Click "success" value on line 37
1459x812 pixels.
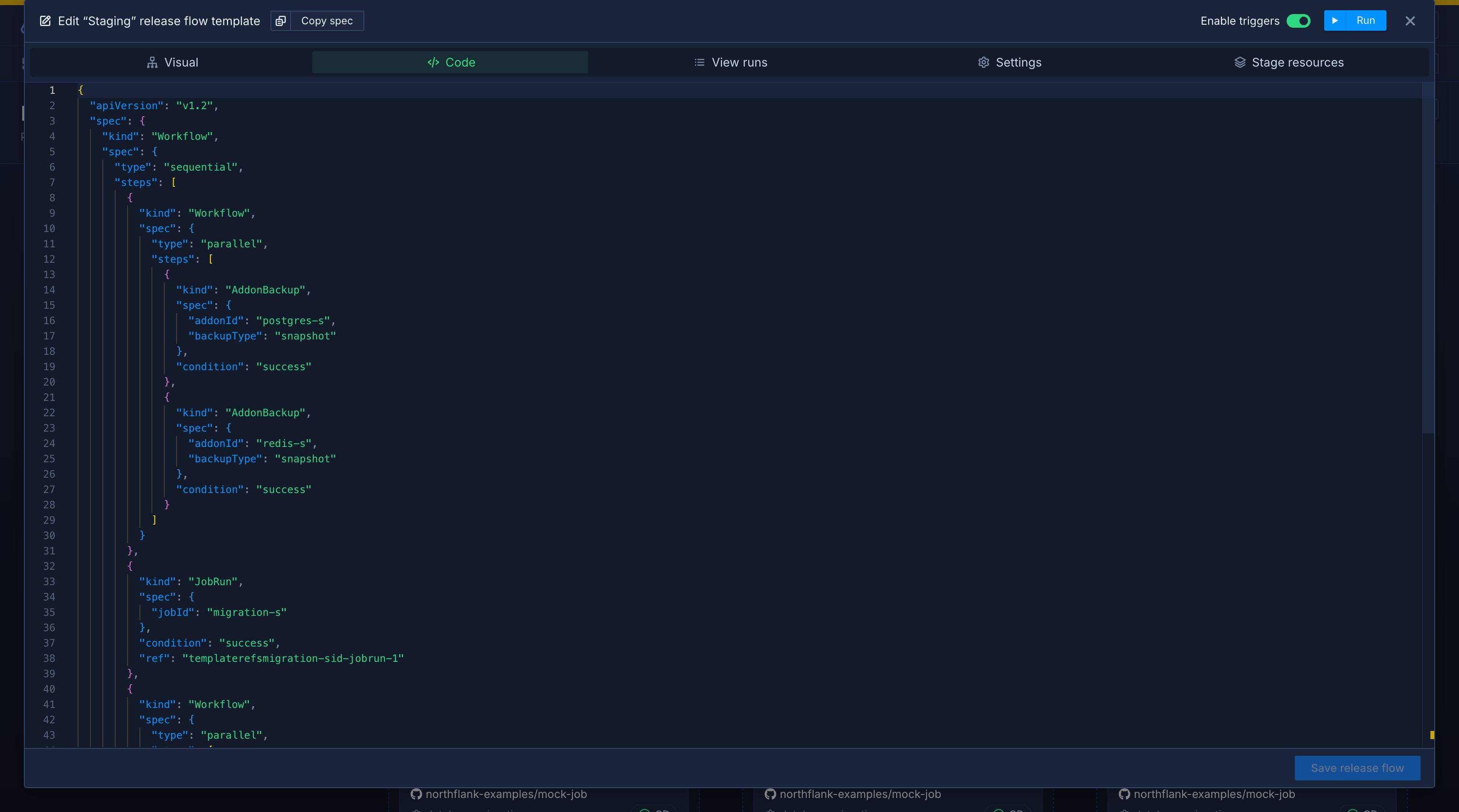pyautogui.click(x=247, y=643)
